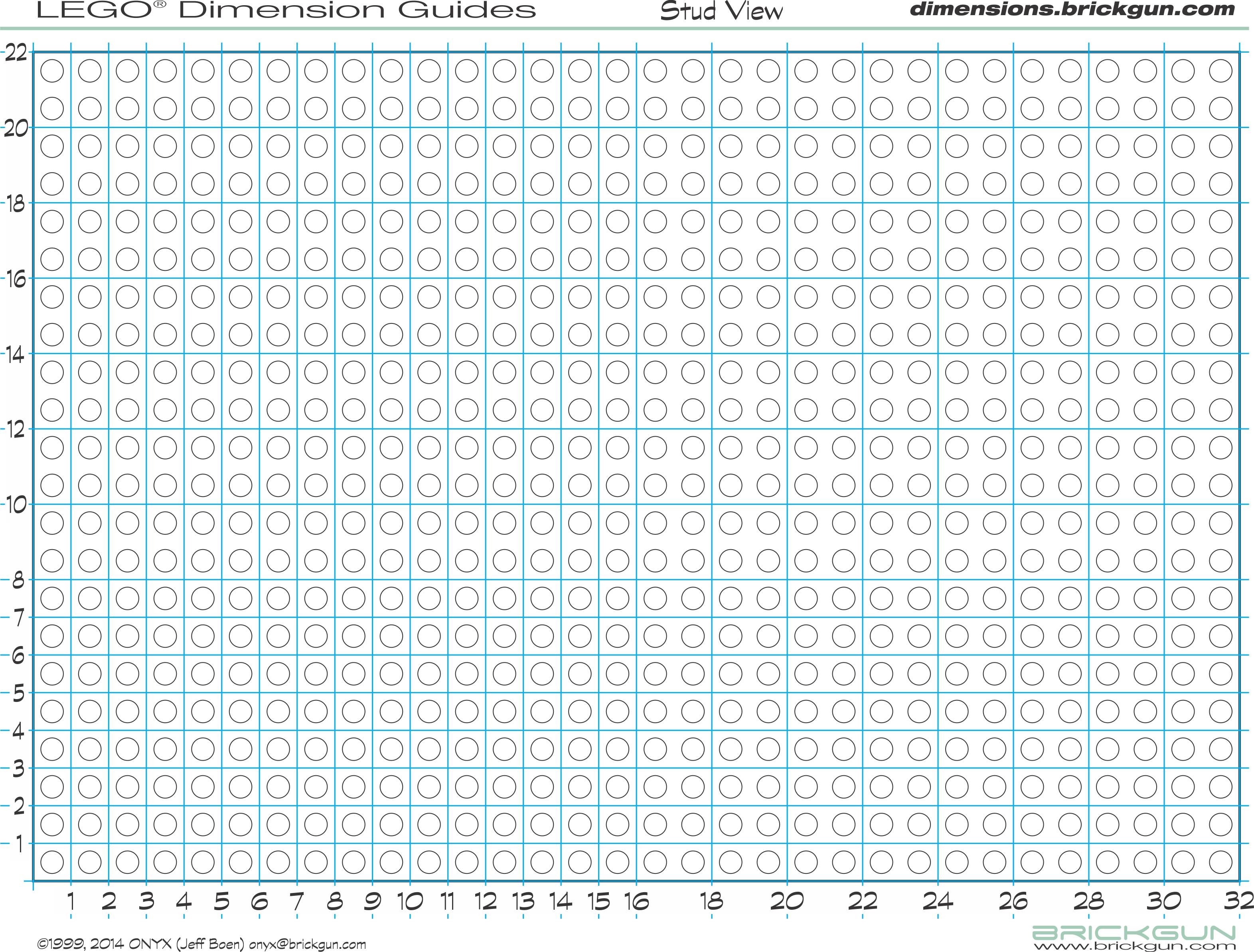Select vertical axis label 22
The height and width of the screenshot is (952, 1254).
(16, 53)
